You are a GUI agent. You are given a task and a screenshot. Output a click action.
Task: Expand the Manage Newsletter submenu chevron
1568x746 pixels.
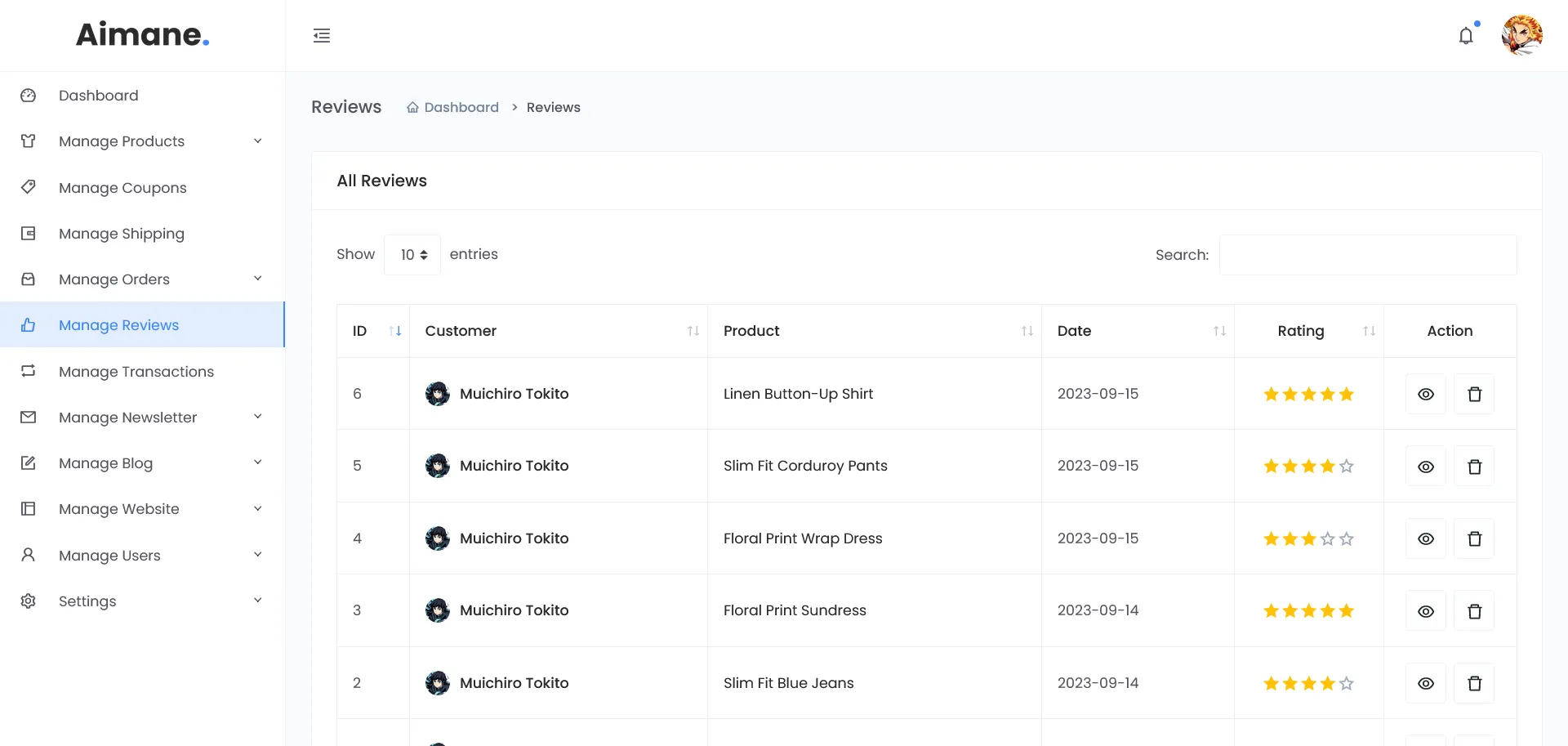(258, 417)
